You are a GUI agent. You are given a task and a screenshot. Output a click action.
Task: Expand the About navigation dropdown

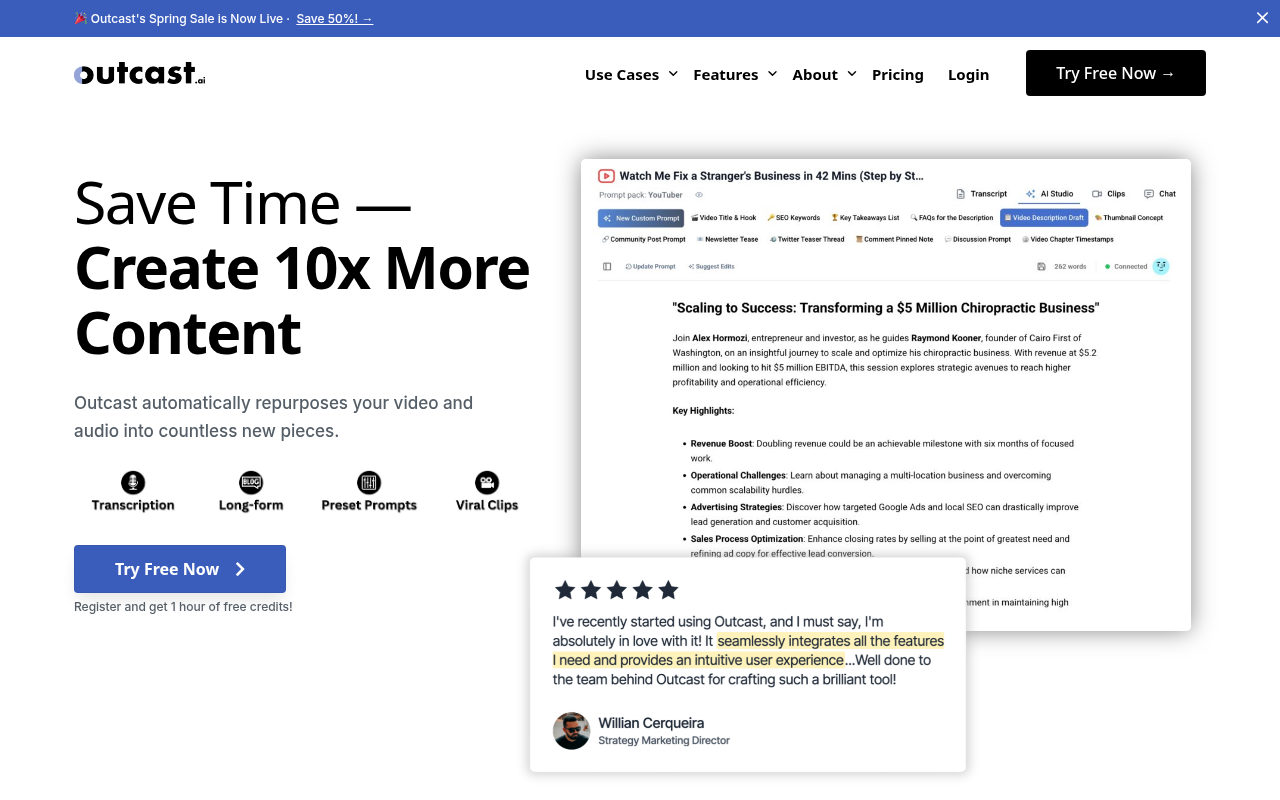823,74
